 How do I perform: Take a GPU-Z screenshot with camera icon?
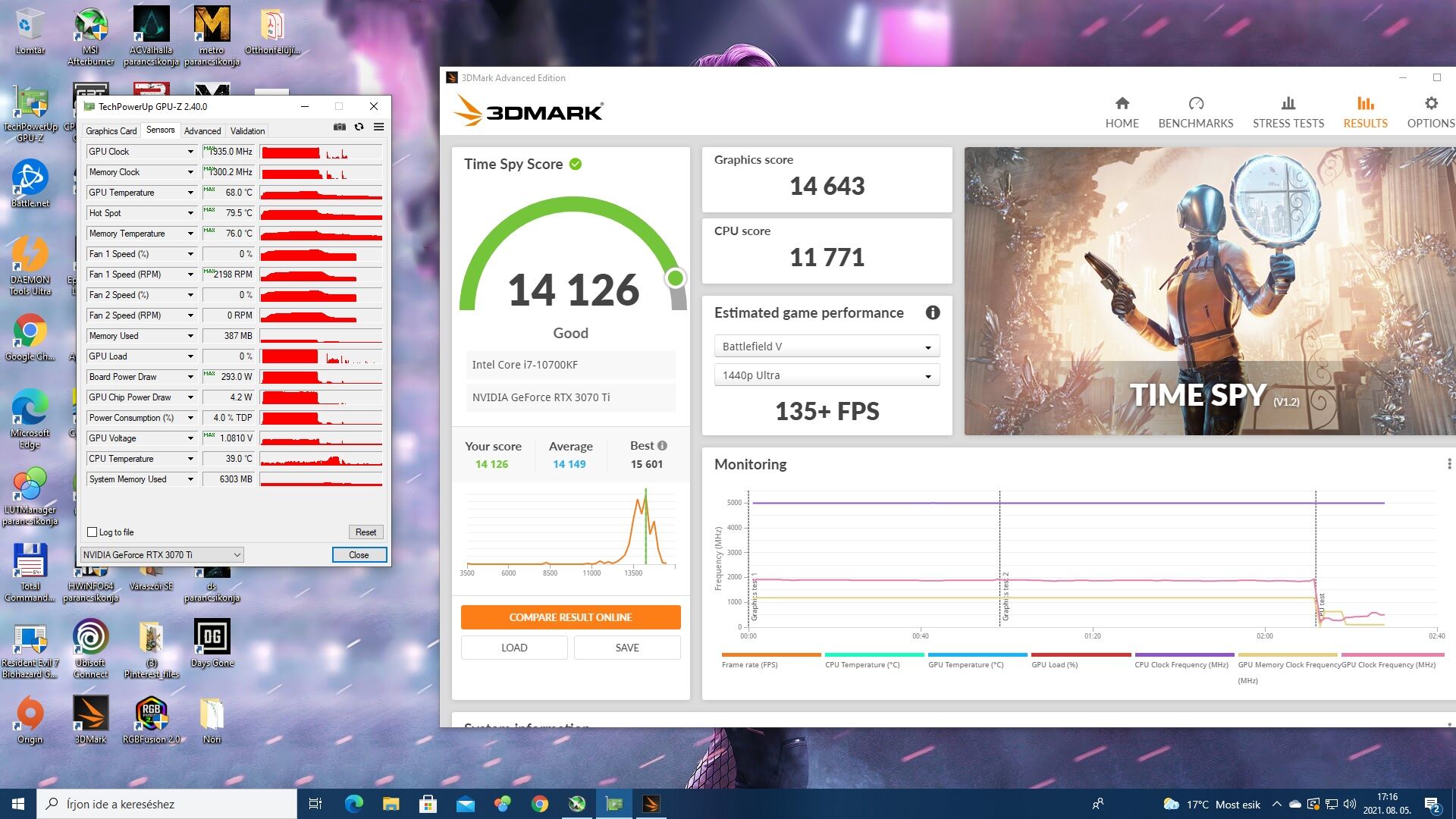point(340,127)
